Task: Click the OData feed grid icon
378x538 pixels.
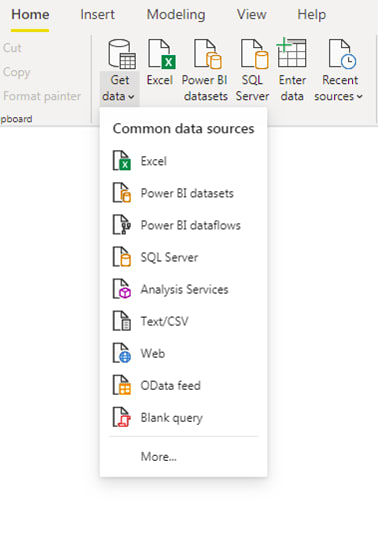Action: pyautogui.click(x=122, y=385)
